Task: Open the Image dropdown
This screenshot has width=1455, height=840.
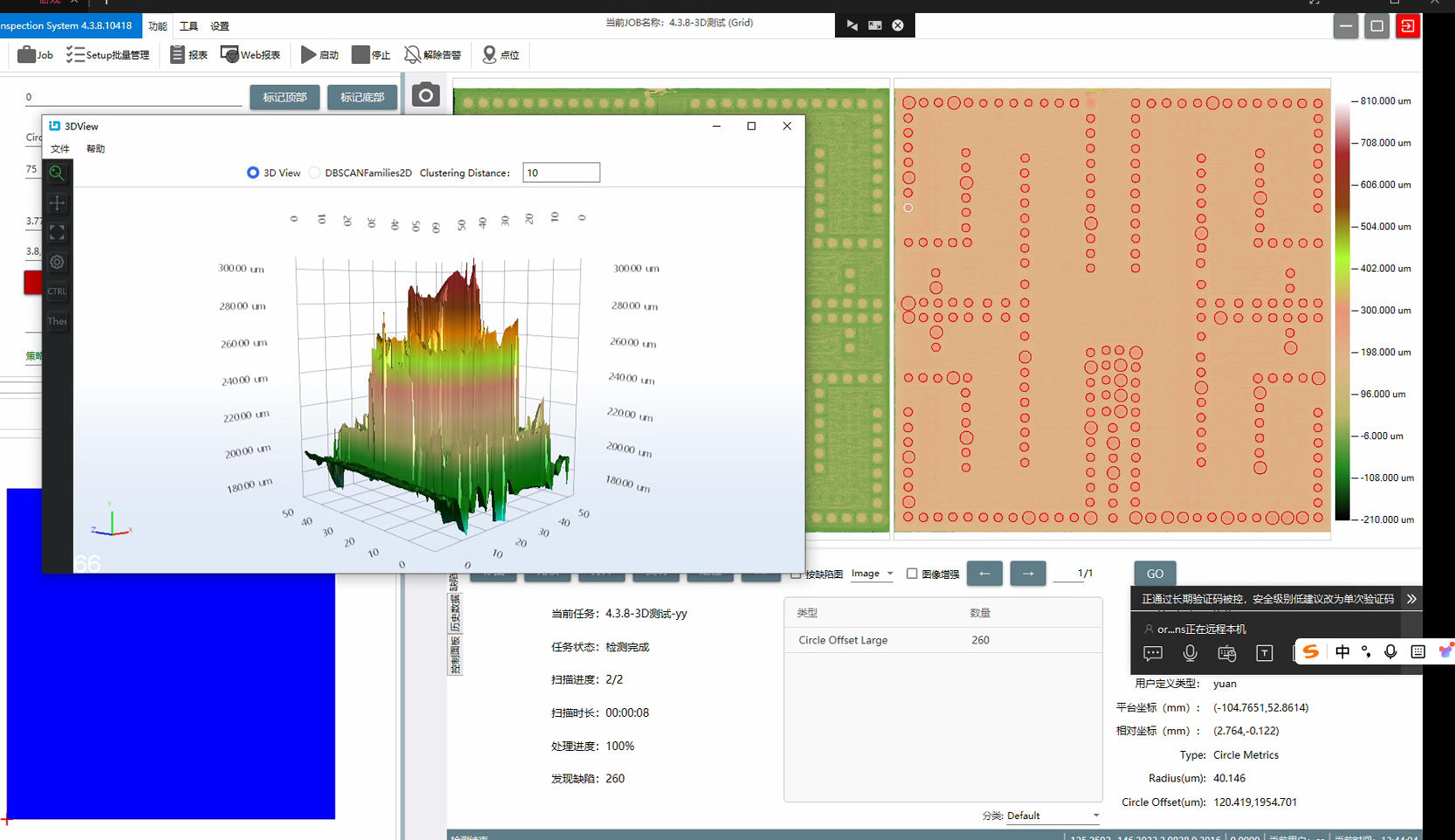Action: [872, 574]
